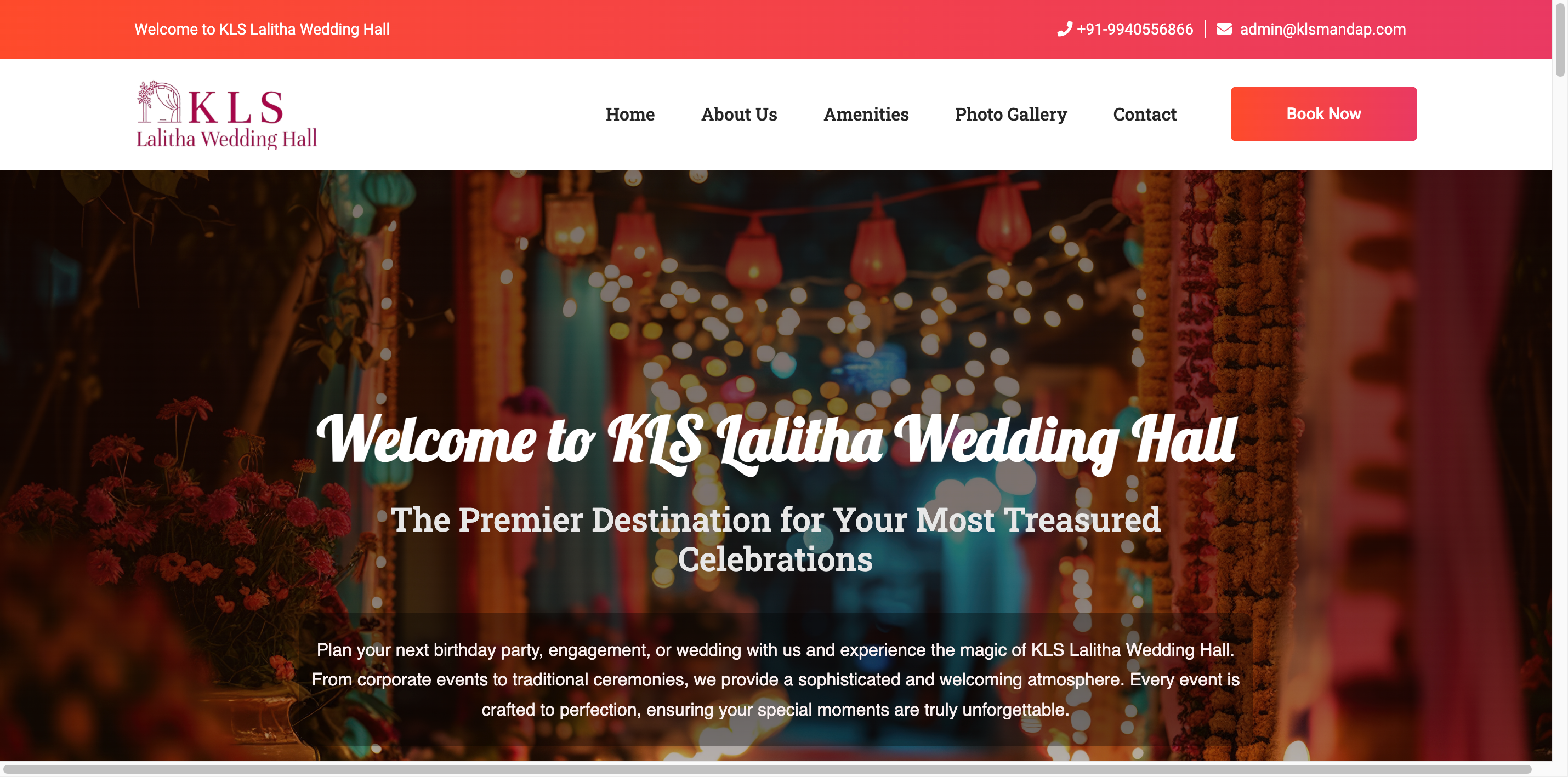Click the phone handset icon
1568x777 pixels.
pyautogui.click(x=1064, y=29)
